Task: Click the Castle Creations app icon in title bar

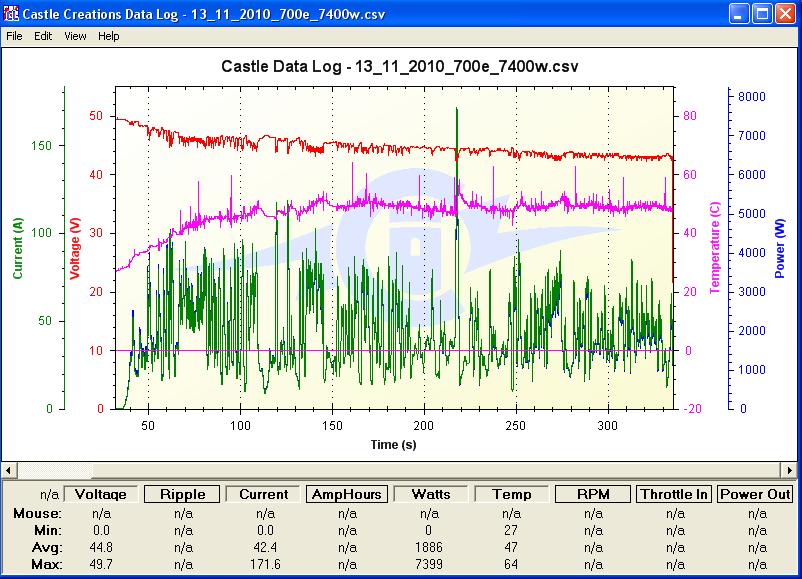Action: pyautogui.click(x=11, y=13)
